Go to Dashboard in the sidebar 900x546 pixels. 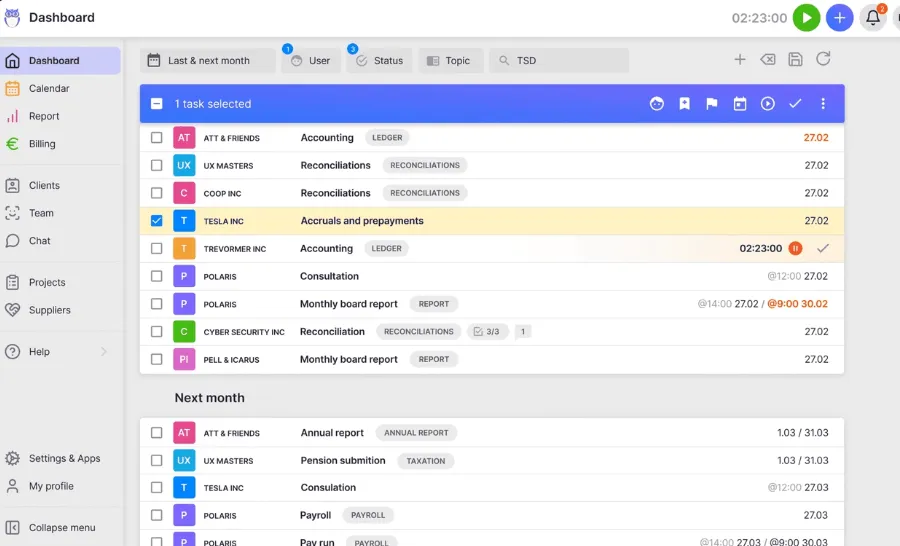[x=60, y=60]
